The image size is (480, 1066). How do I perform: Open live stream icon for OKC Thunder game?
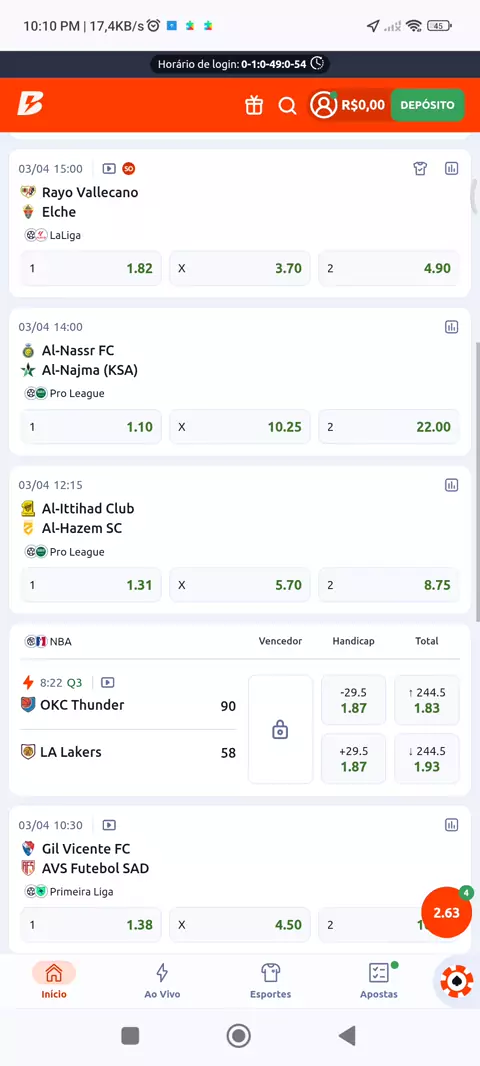(108, 683)
